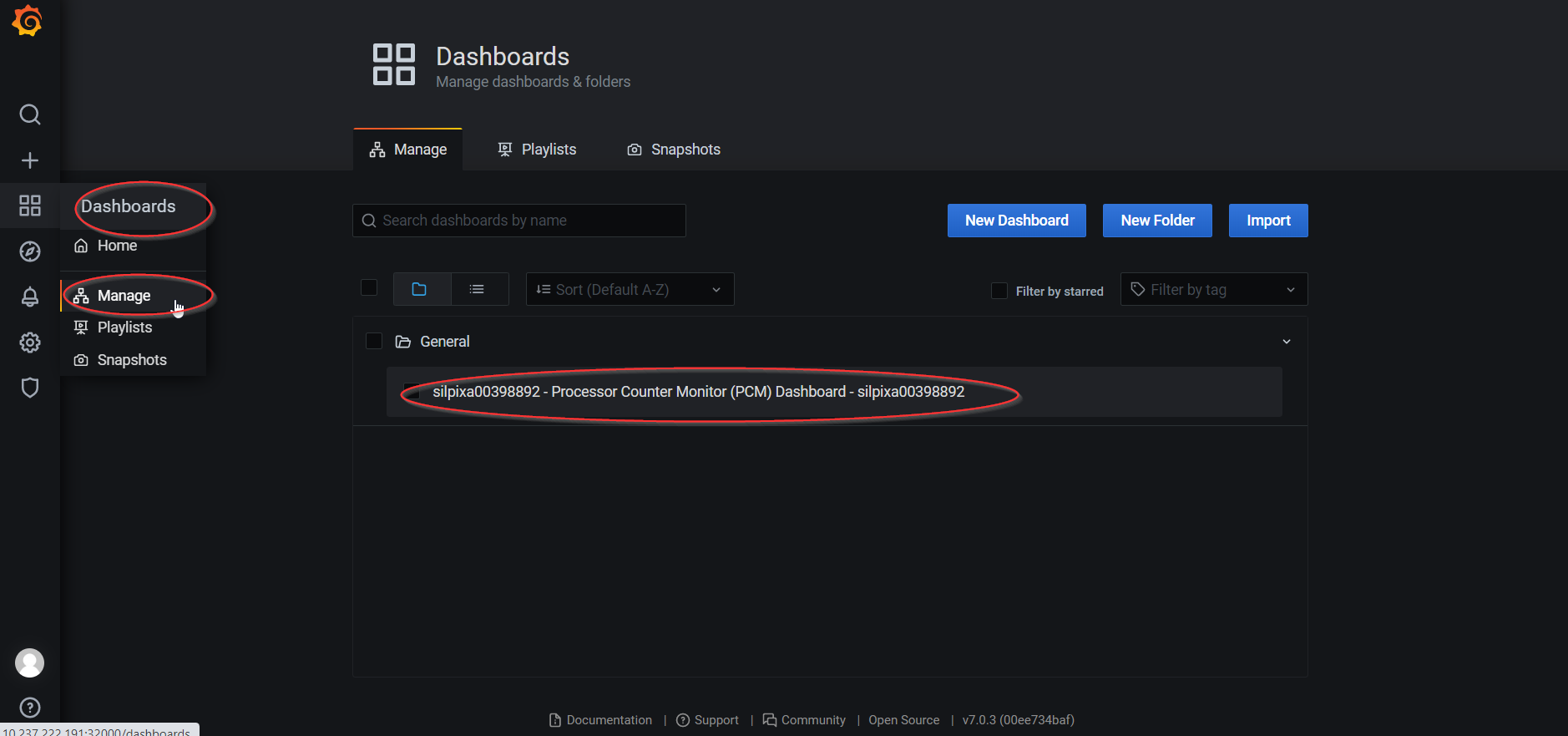Click the large Dashboards header icon
The width and height of the screenshot is (1568, 736).
394,64
